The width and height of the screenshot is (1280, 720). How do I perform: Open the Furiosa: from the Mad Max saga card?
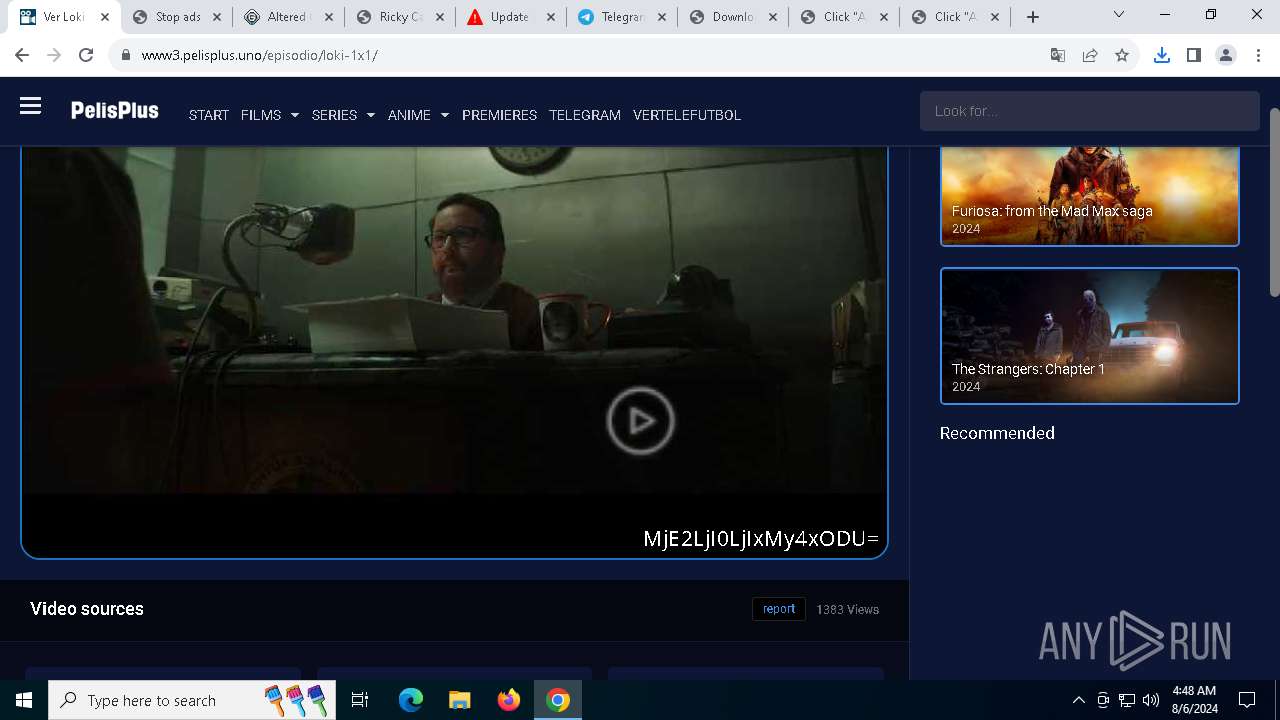[x=1090, y=196]
